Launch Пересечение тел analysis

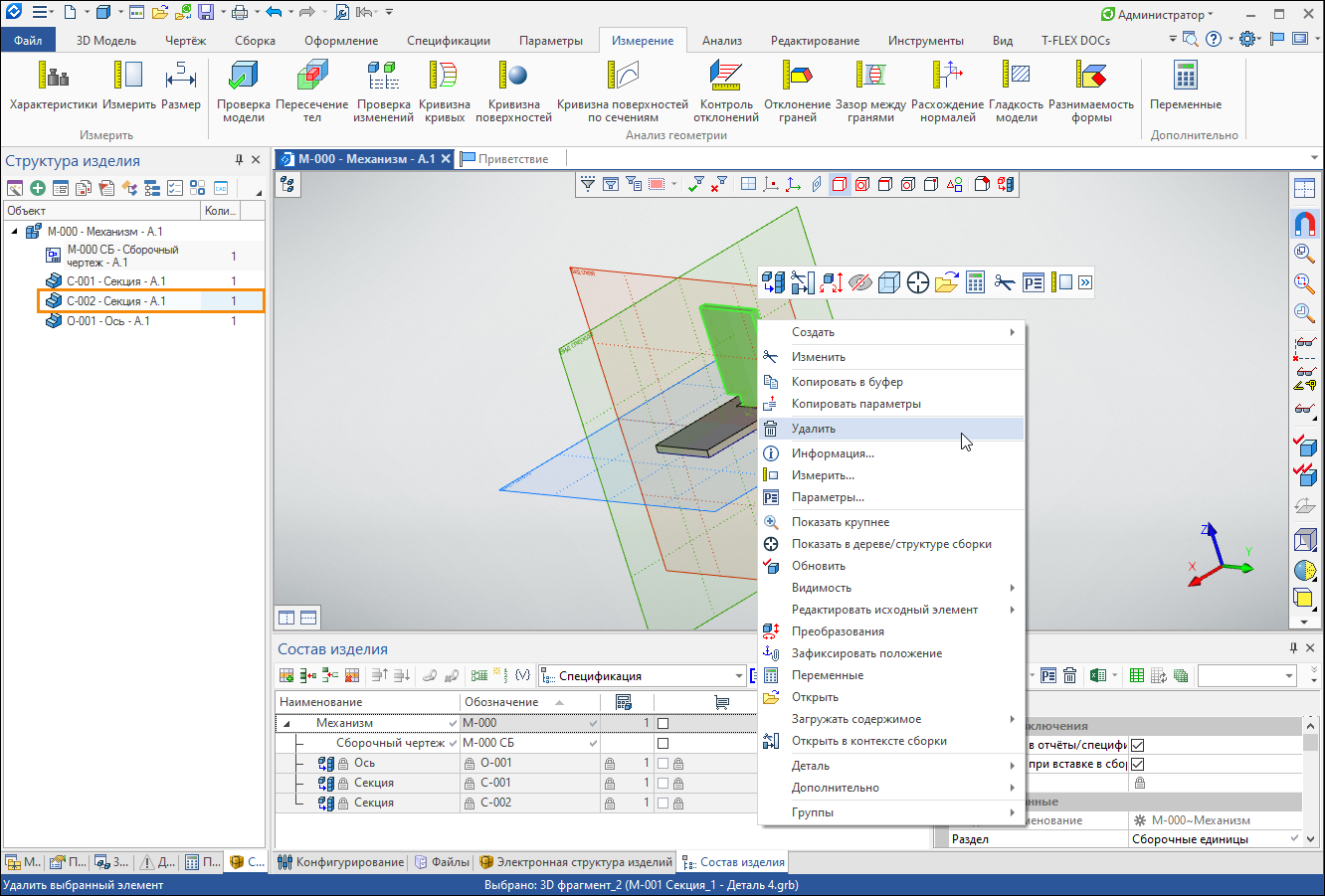[312, 91]
